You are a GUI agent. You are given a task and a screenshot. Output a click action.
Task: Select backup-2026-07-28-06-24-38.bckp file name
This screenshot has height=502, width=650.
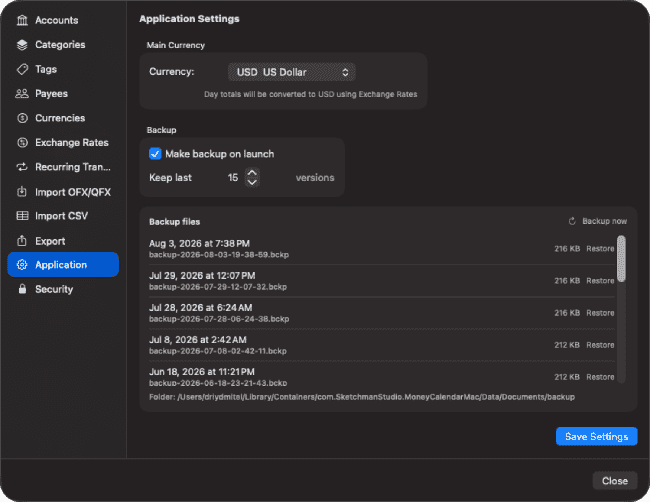219,319
